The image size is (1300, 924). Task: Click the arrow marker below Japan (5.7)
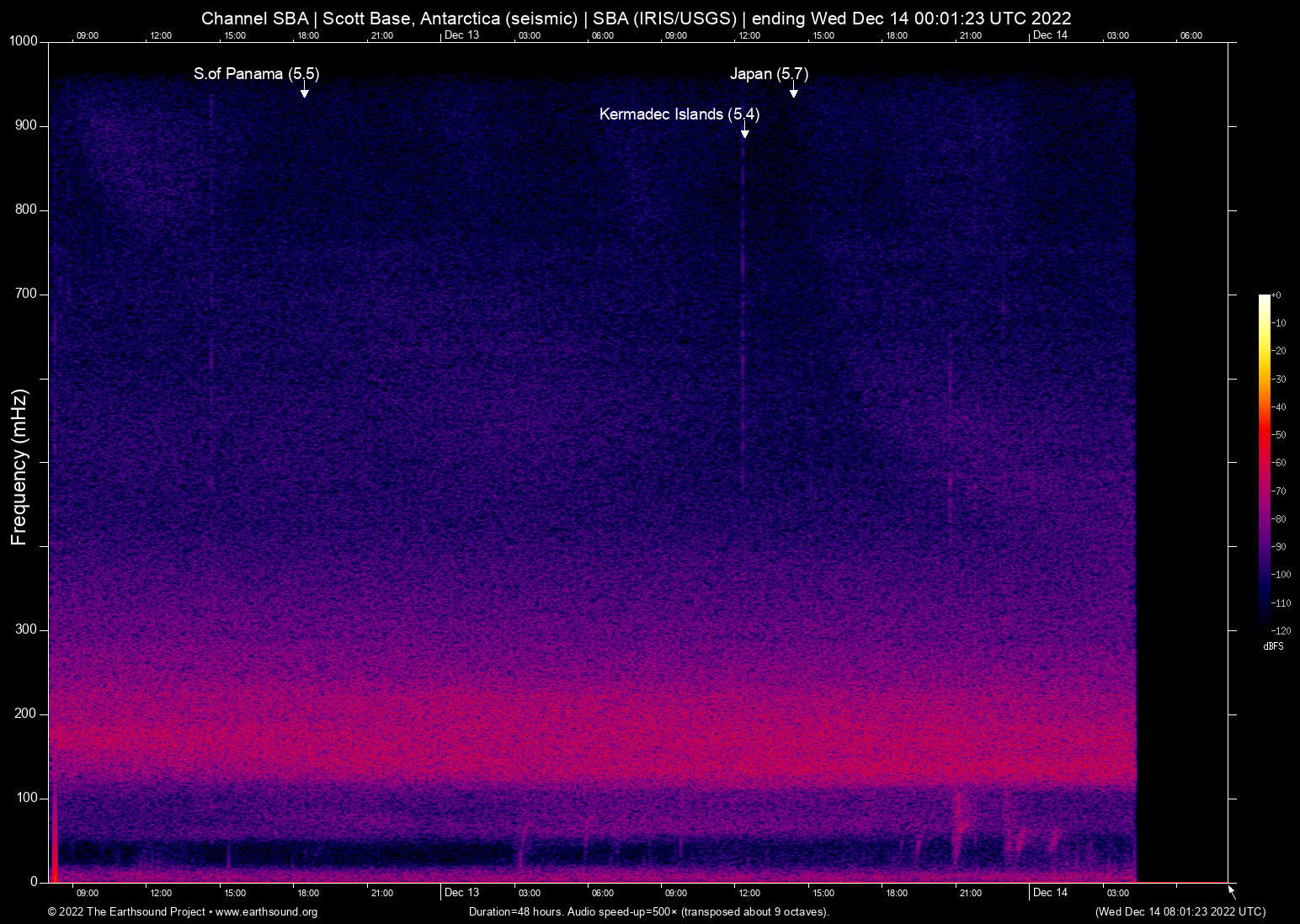pos(793,93)
